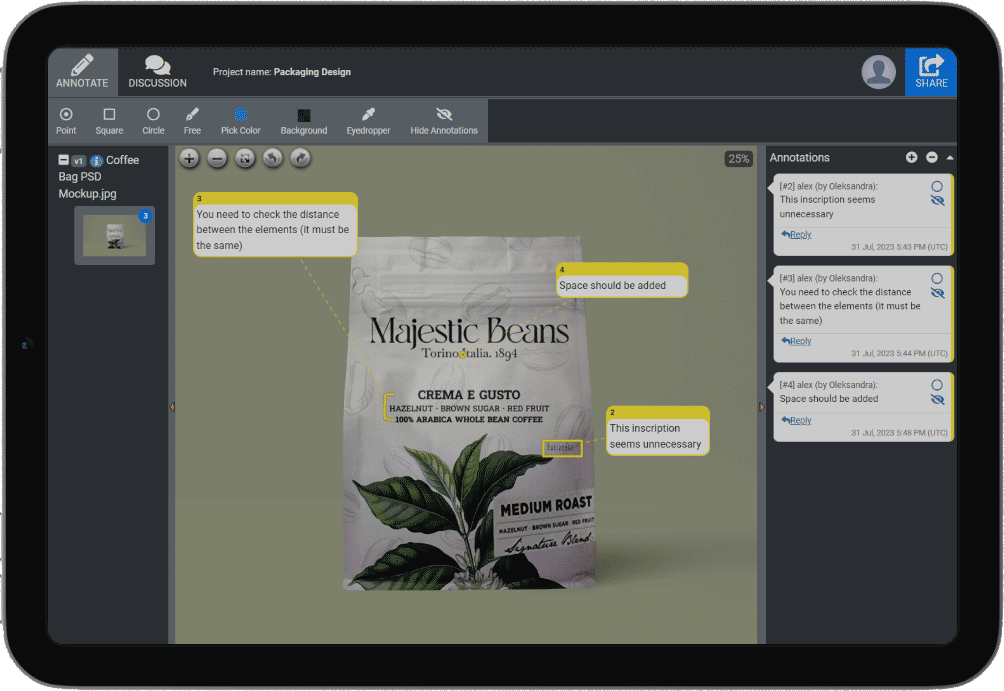Select the Square annotation tool

[x=109, y=120]
